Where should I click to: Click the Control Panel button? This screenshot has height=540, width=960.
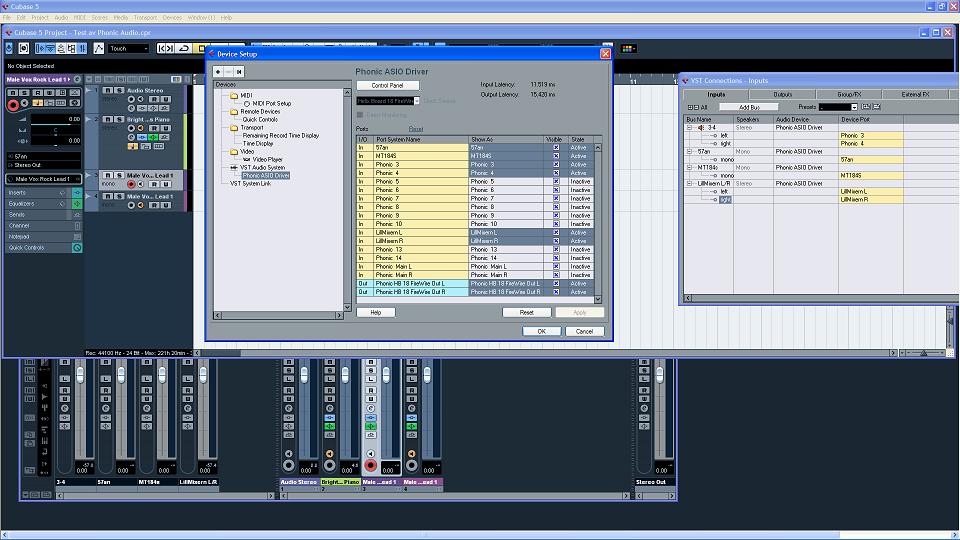click(x=388, y=86)
